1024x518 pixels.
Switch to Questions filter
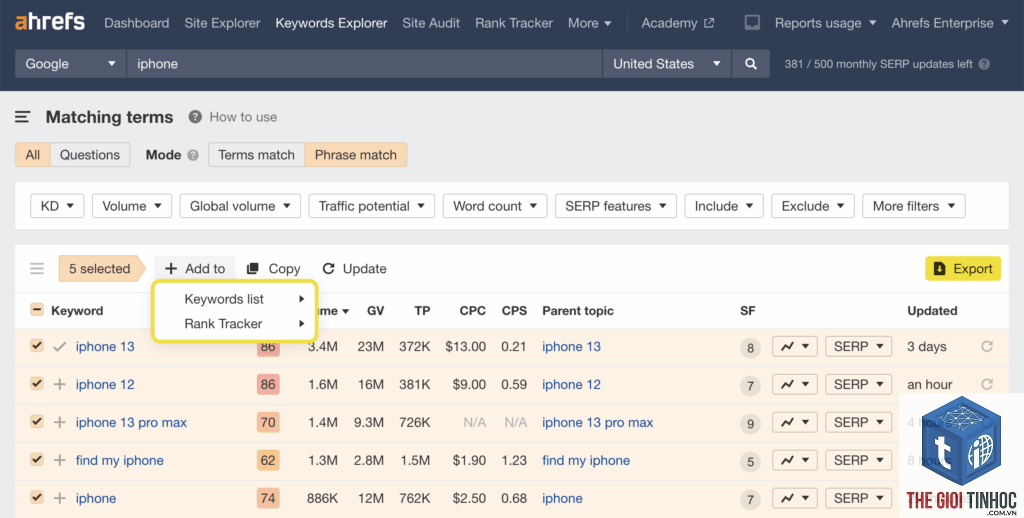click(x=90, y=155)
